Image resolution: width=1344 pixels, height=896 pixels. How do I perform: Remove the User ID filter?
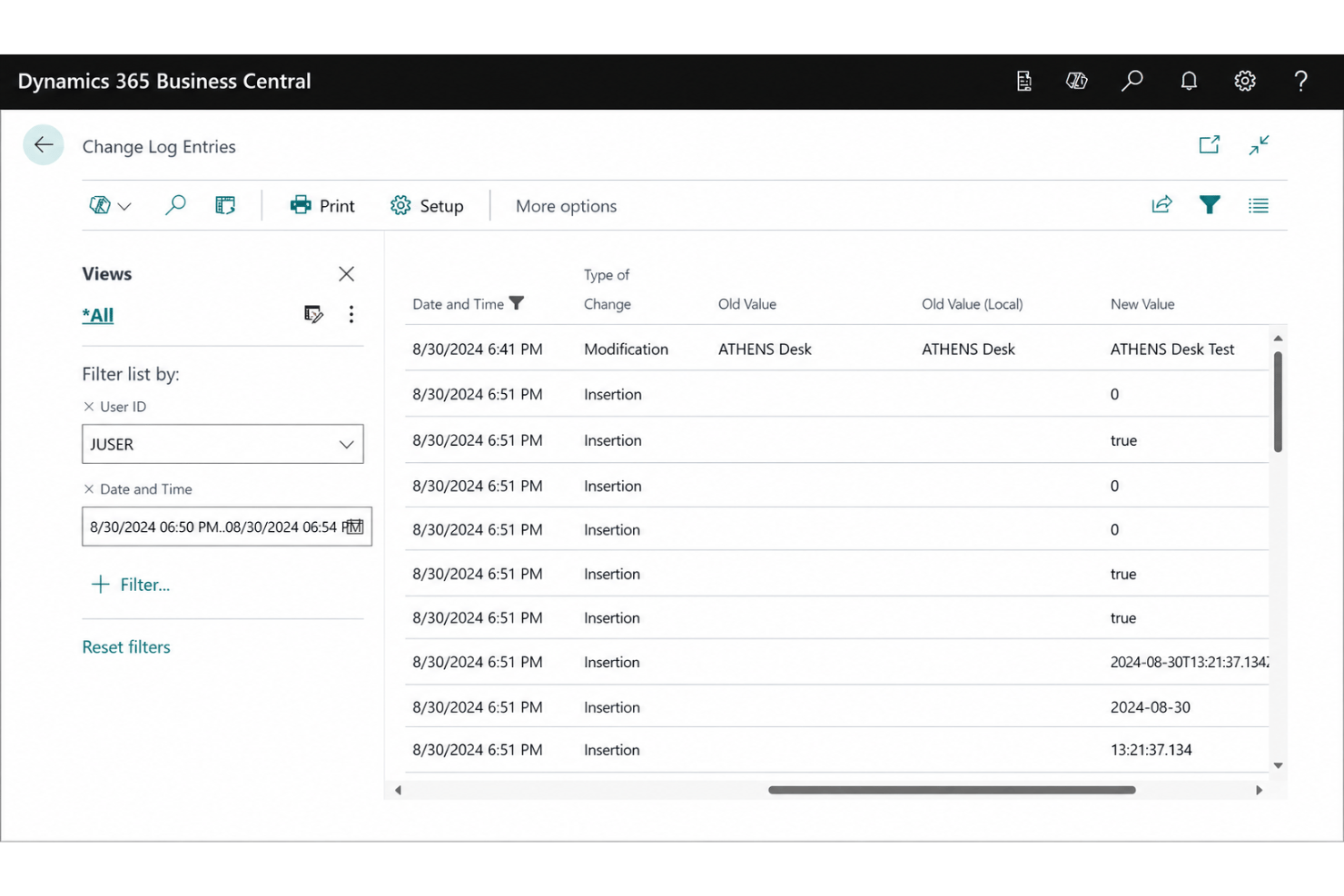tap(89, 407)
